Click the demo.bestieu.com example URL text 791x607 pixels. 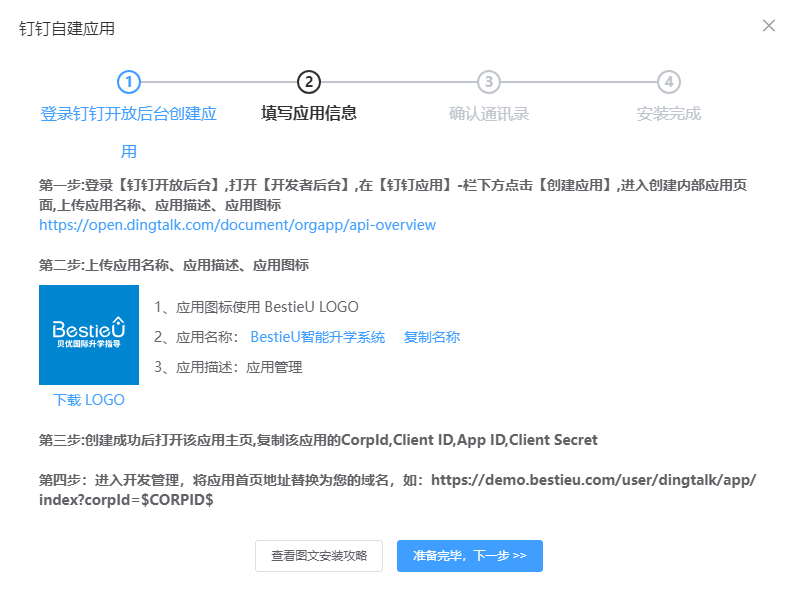[x=398, y=489]
